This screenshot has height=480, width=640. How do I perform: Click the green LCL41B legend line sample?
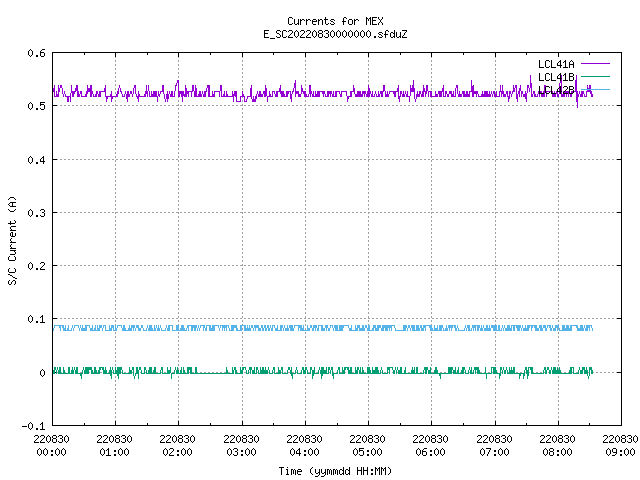click(595, 76)
